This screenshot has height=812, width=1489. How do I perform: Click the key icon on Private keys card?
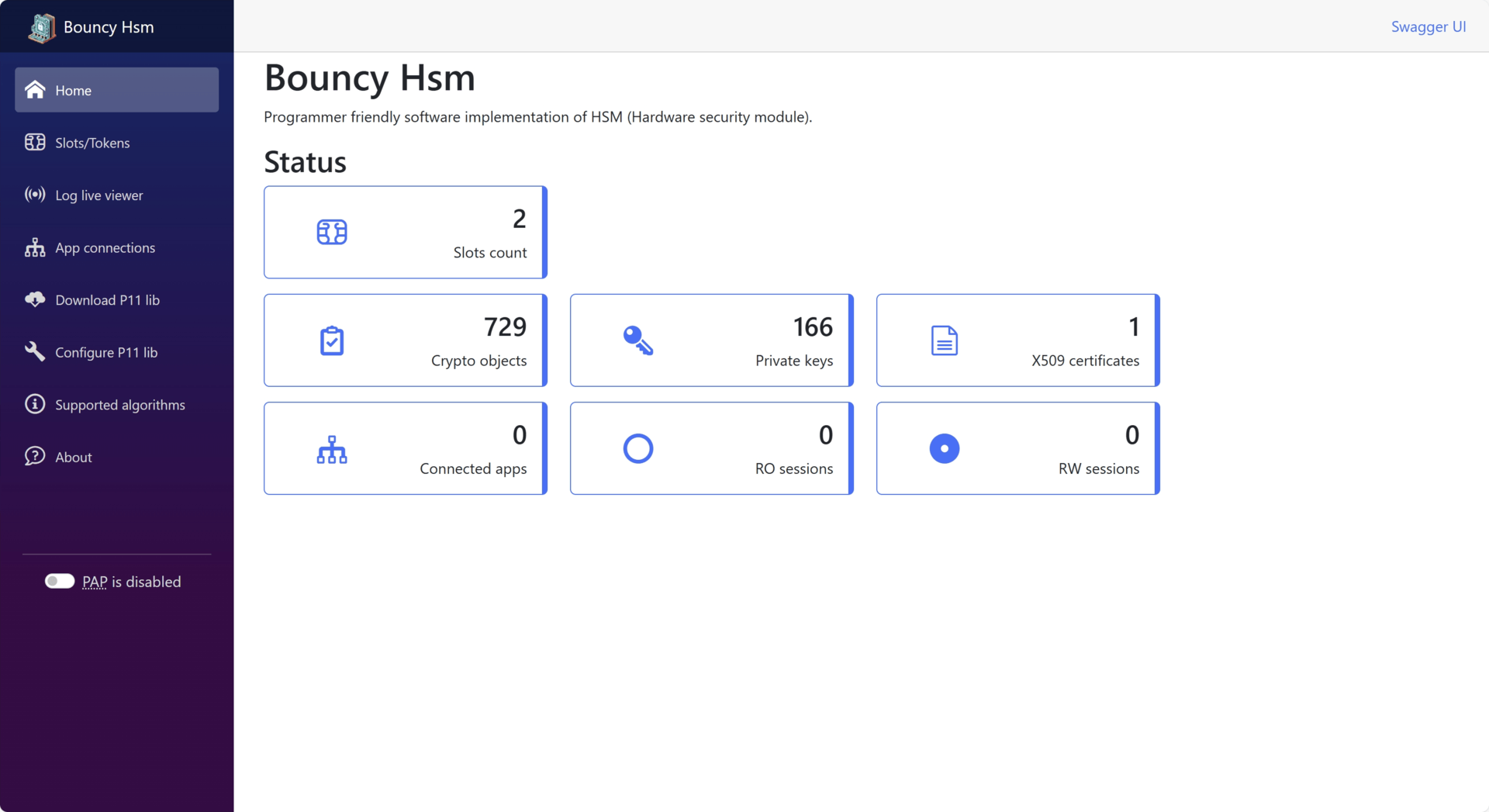click(x=637, y=340)
